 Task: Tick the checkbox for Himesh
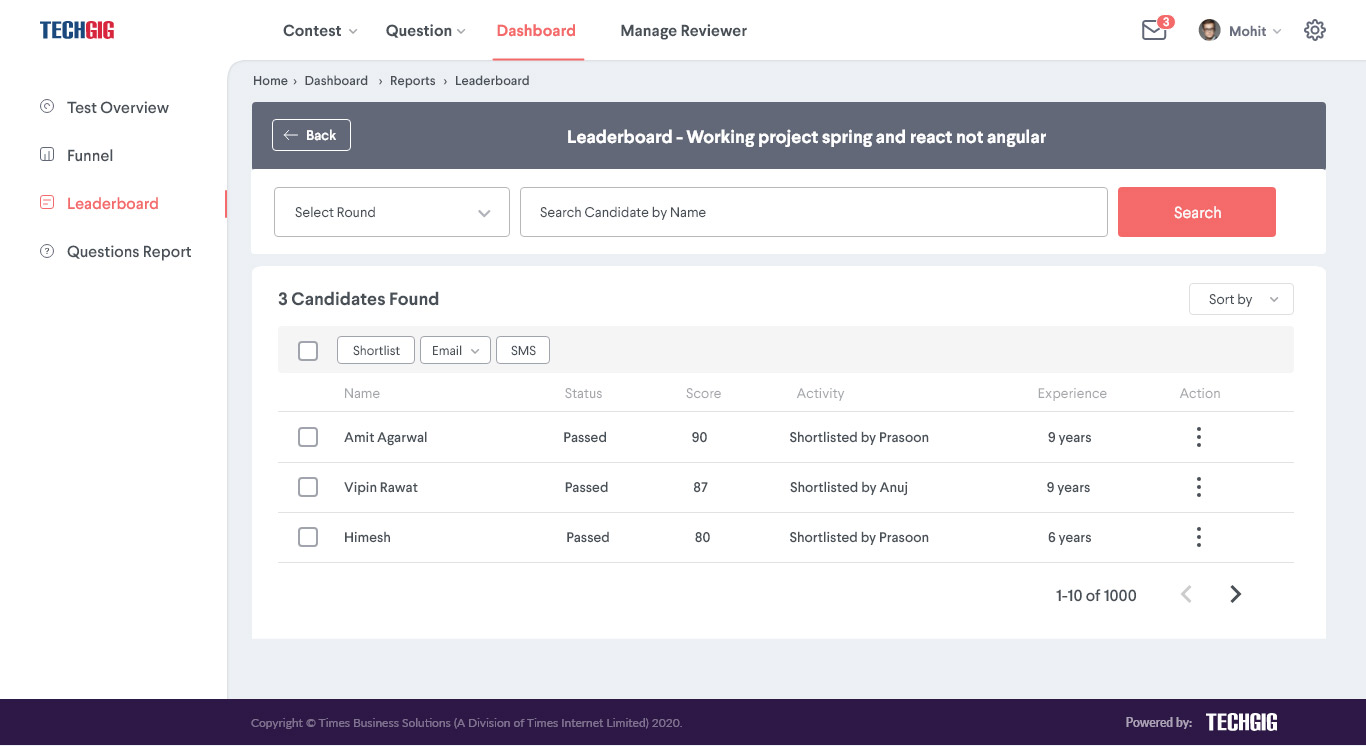[x=308, y=537]
